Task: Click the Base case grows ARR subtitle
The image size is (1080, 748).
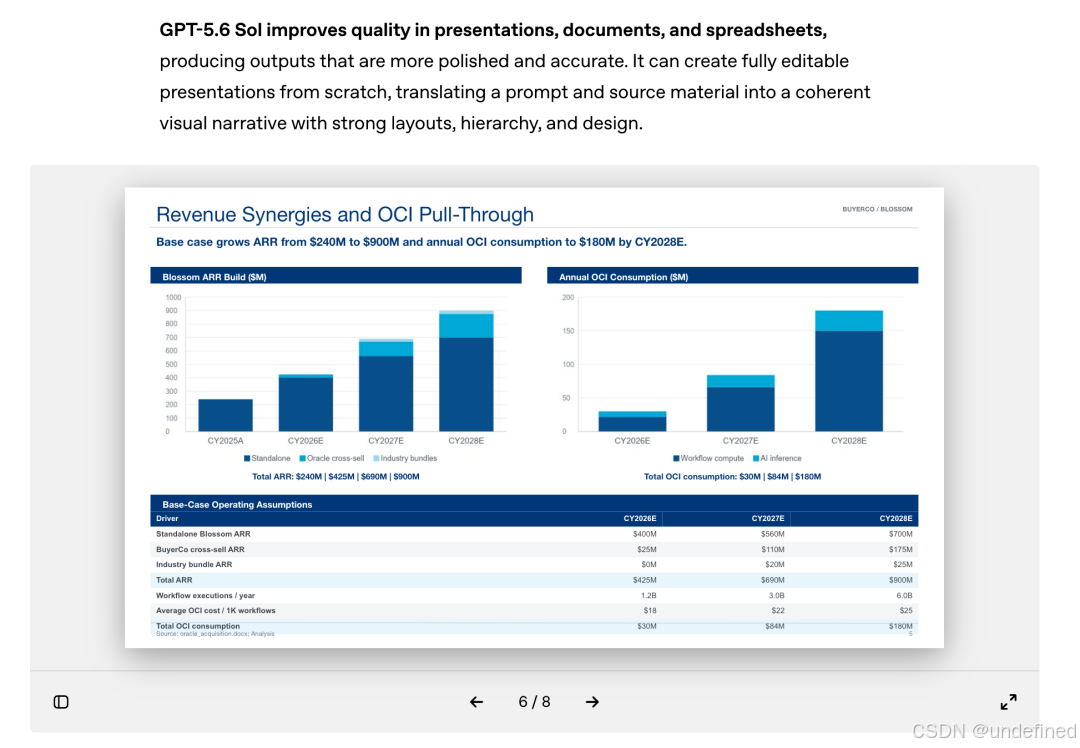Action: tap(421, 242)
